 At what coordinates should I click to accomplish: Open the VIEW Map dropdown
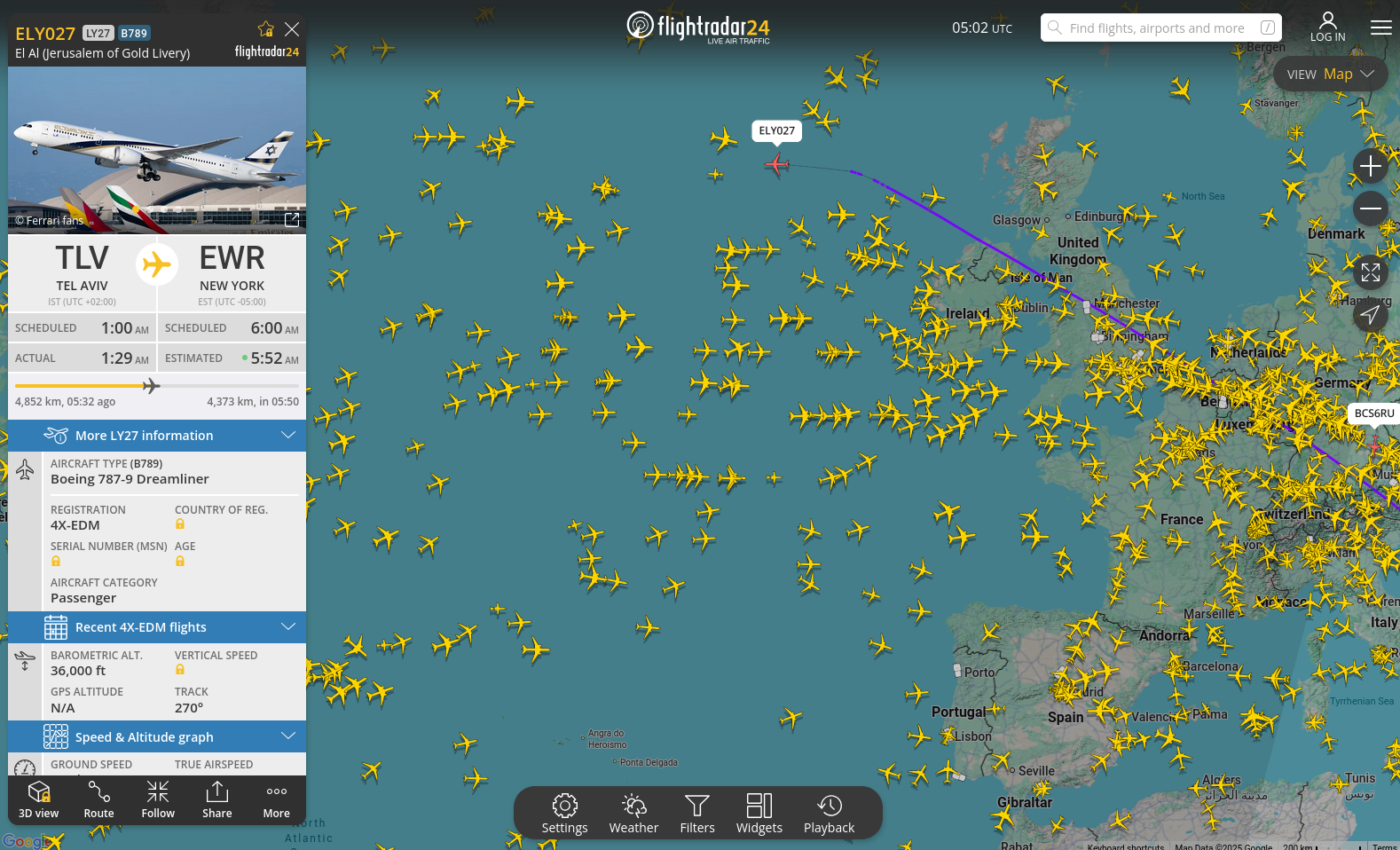click(1331, 75)
